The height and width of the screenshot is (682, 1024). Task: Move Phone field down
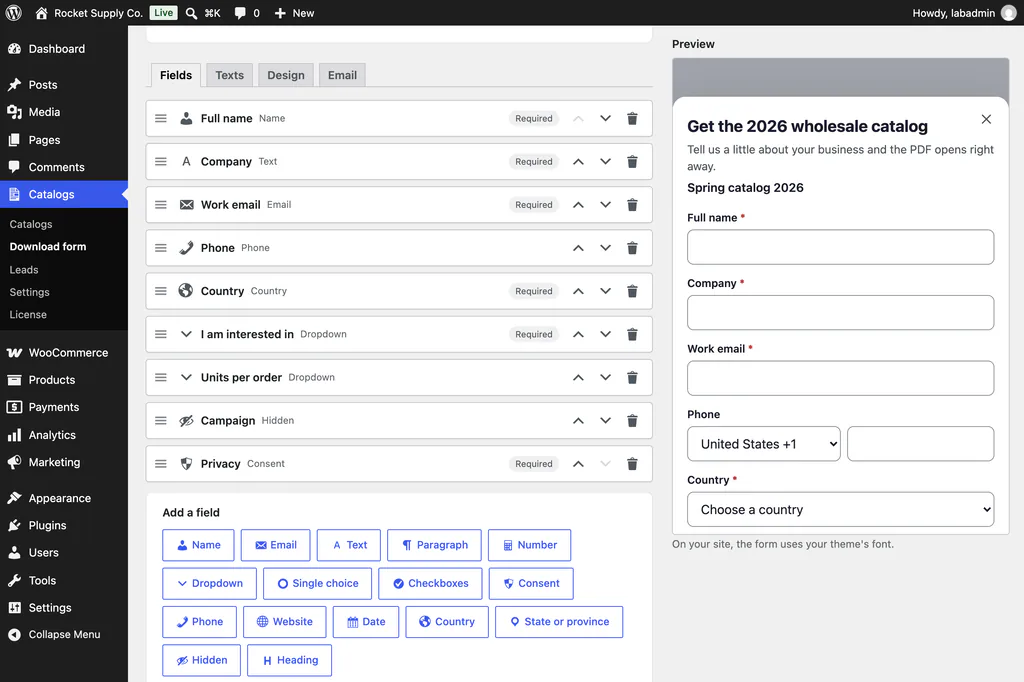pyautogui.click(x=605, y=248)
